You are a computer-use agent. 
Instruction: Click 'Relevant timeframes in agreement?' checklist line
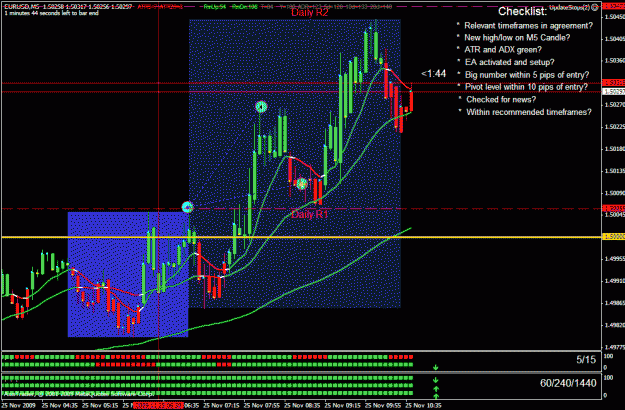[x=529, y=26]
